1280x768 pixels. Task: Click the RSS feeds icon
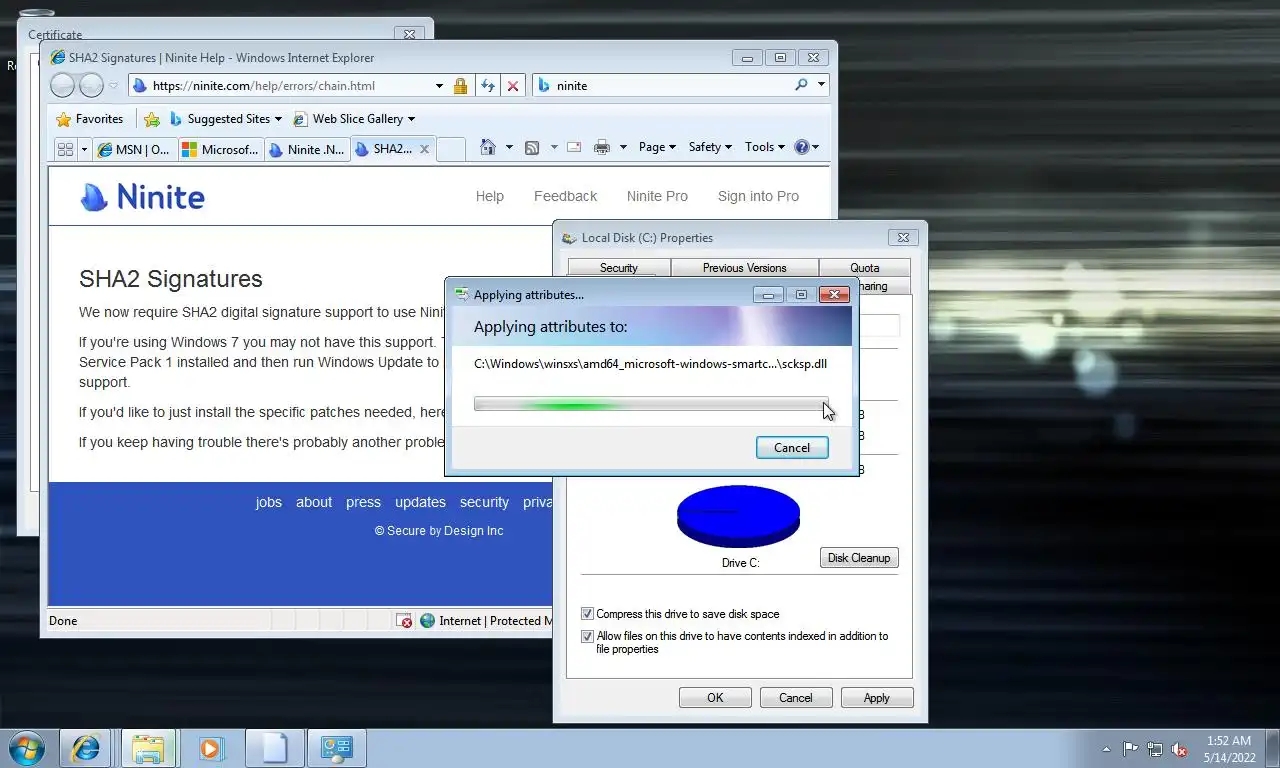click(532, 147)
